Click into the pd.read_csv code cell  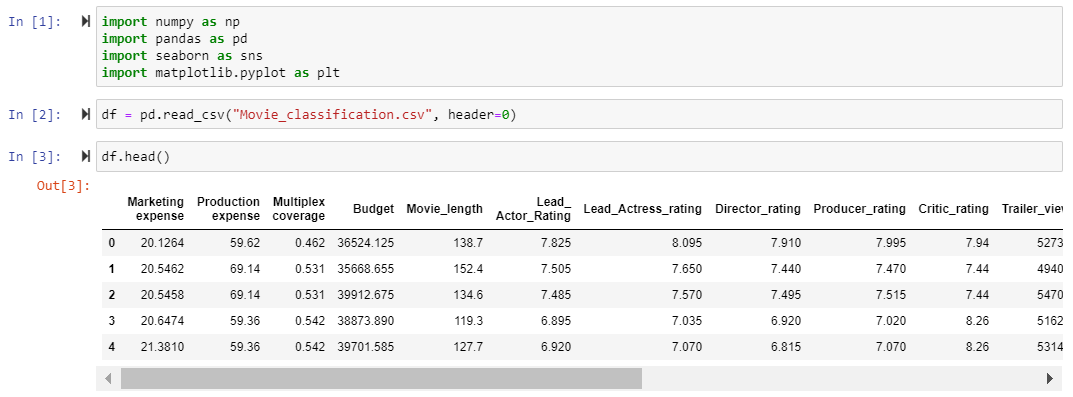pyautogui.click(x=579, y=114)
